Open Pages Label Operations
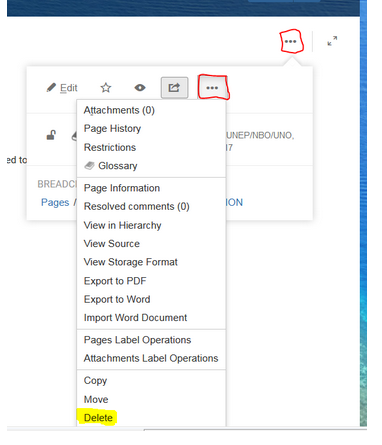Image resolution: width=382 pixels, height=445 pixels. click(151, 340)
